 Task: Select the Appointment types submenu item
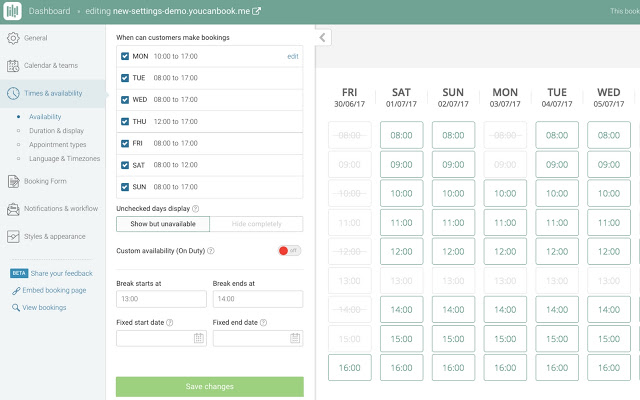click(58, 144)
